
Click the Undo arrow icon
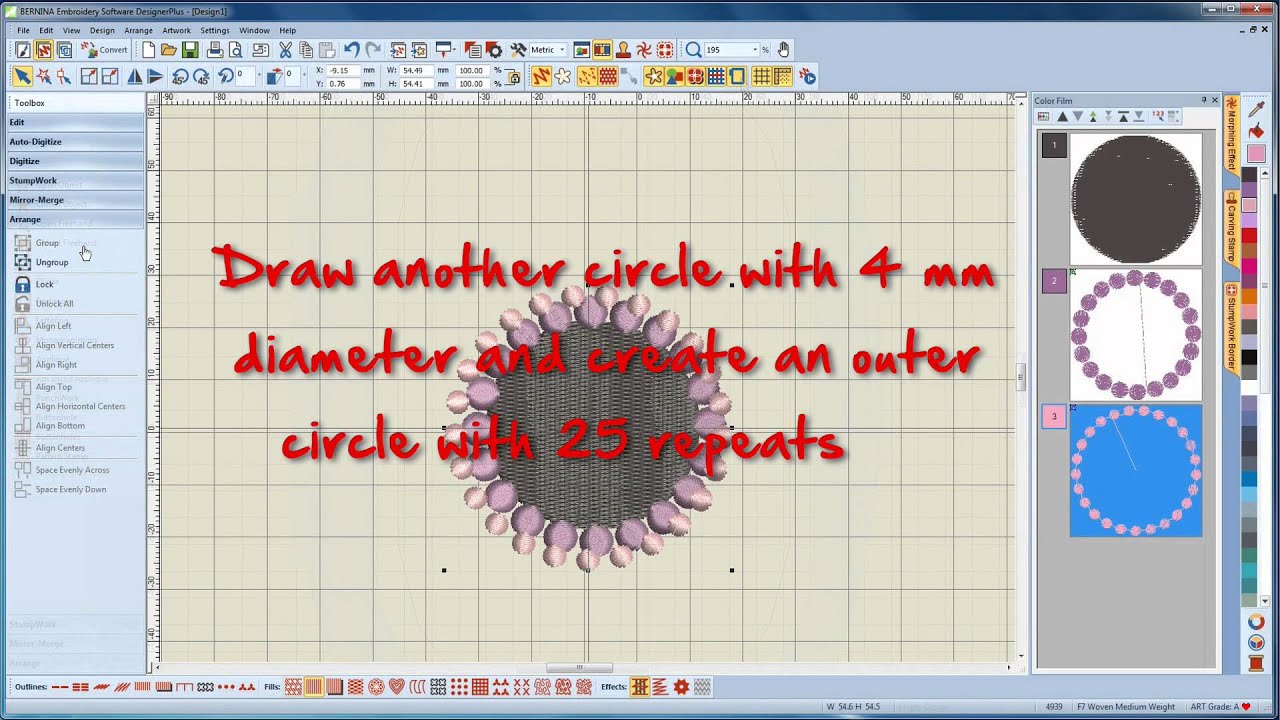[x=351, y=50]
